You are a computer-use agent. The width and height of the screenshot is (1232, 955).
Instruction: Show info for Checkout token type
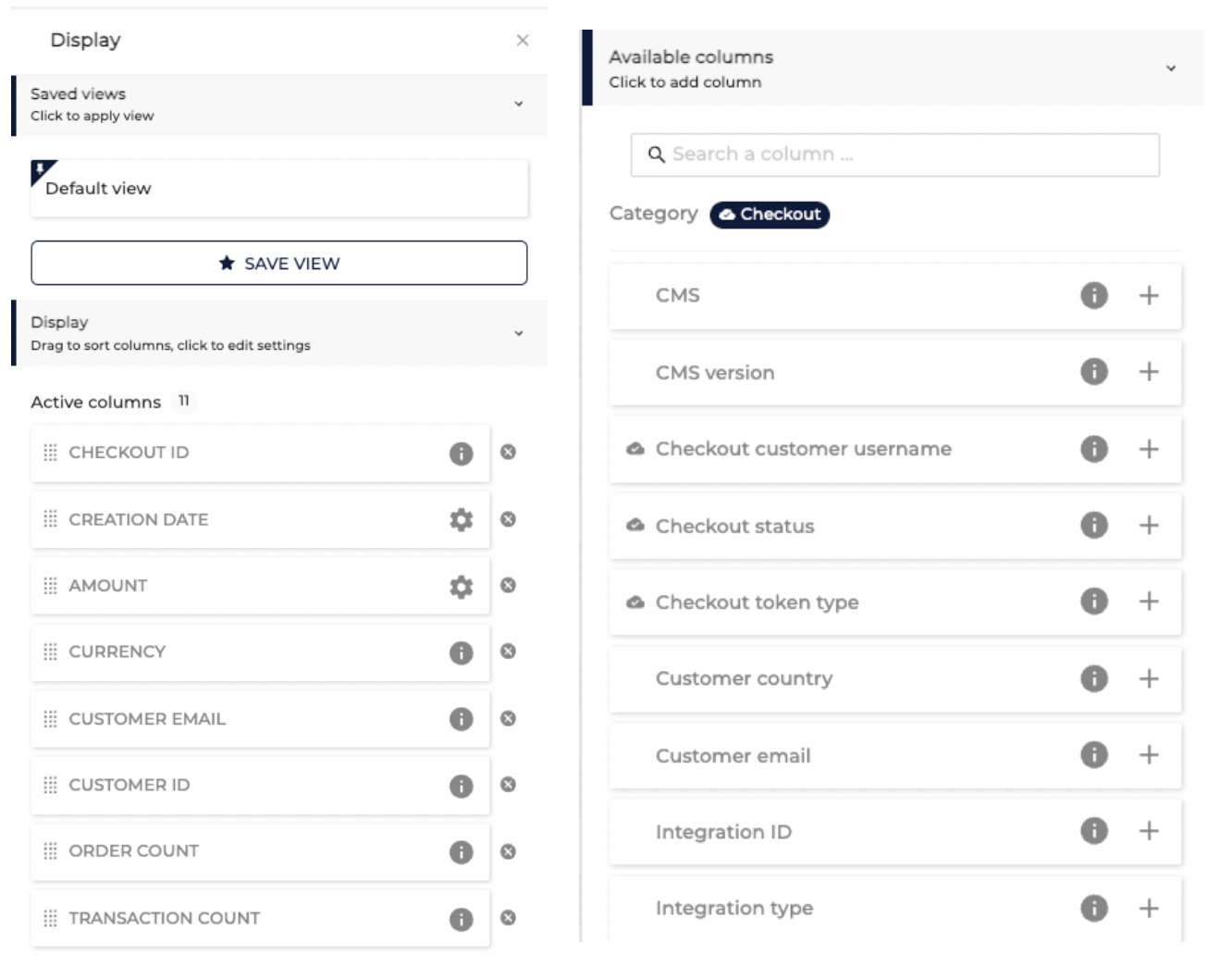point(1094,602)
